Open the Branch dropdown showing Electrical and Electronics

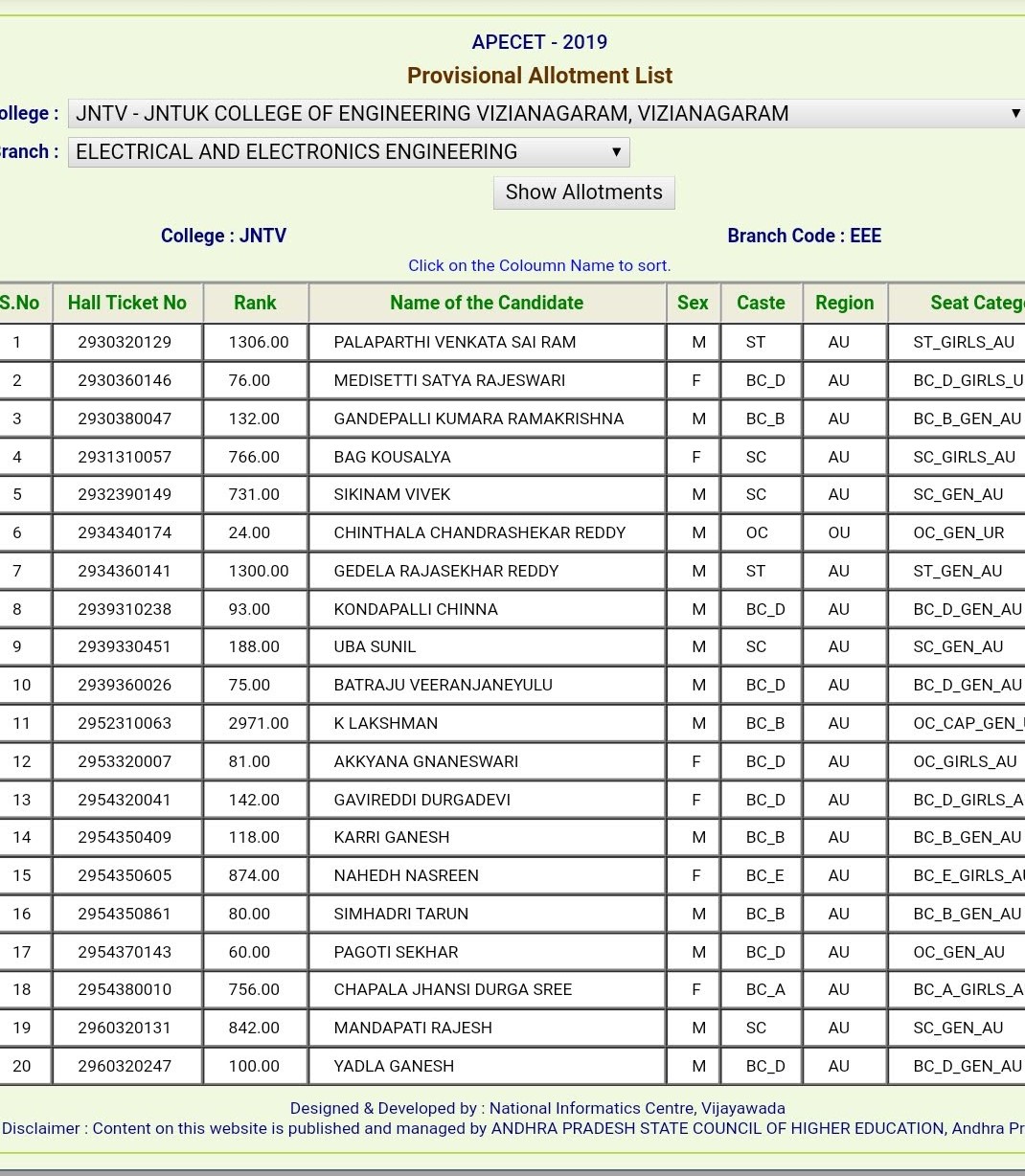[x=349, y=152]
